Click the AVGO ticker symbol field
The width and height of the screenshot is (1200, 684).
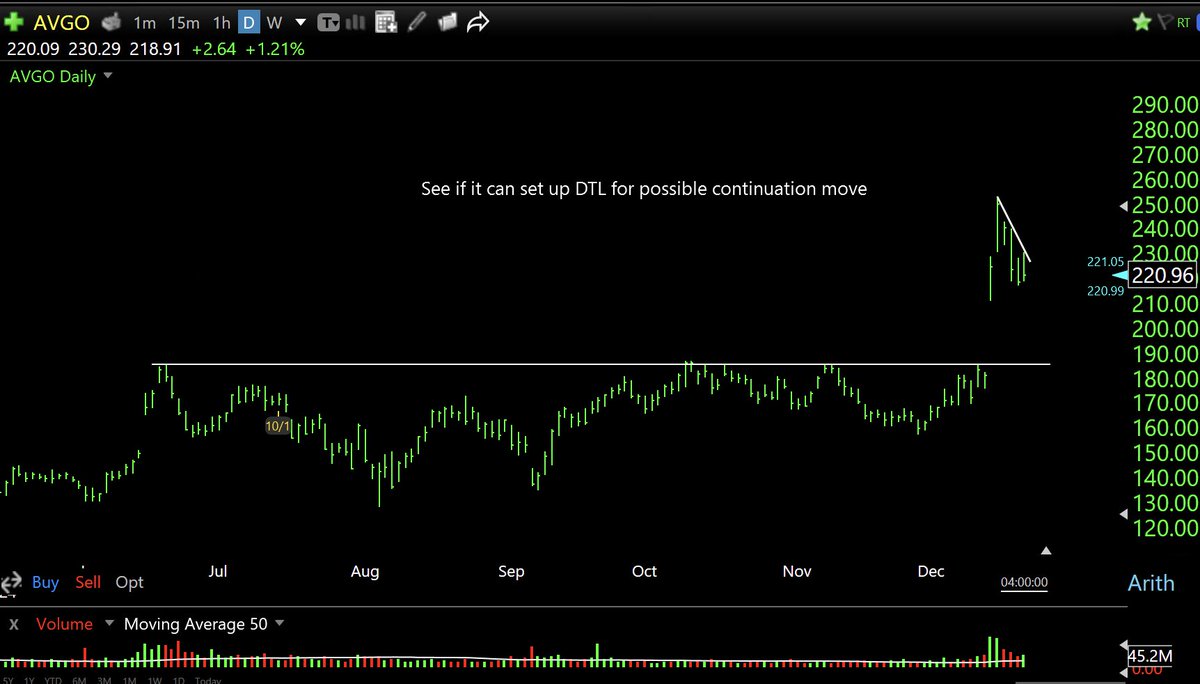point(63,22)
